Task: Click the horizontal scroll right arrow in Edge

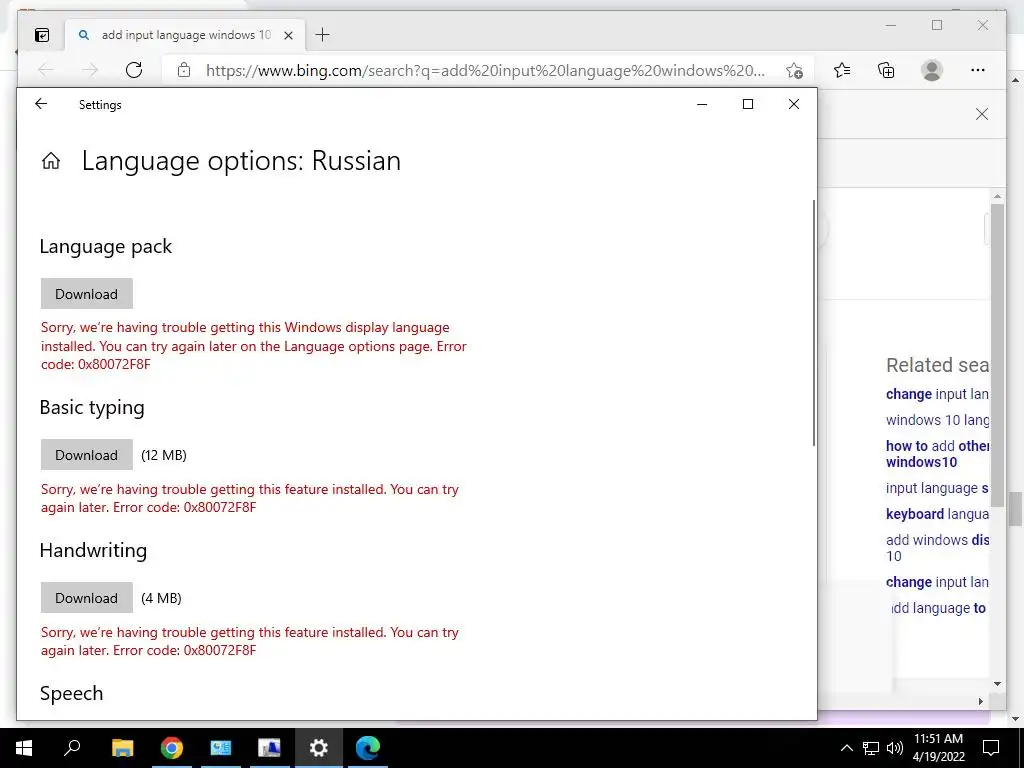Action: 981,701
